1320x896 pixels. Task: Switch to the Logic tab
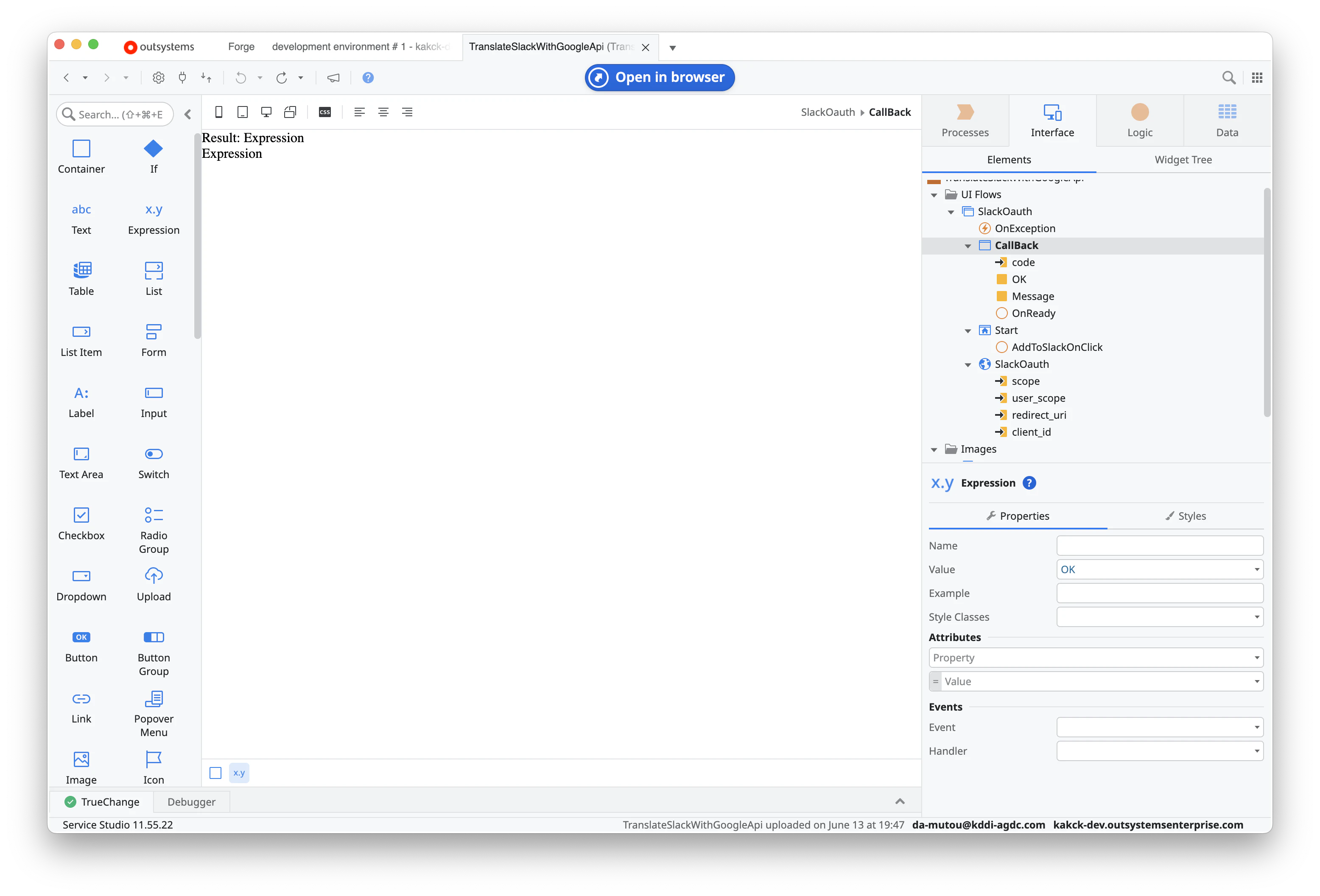pyautogui.click(x=1139, y=120)
